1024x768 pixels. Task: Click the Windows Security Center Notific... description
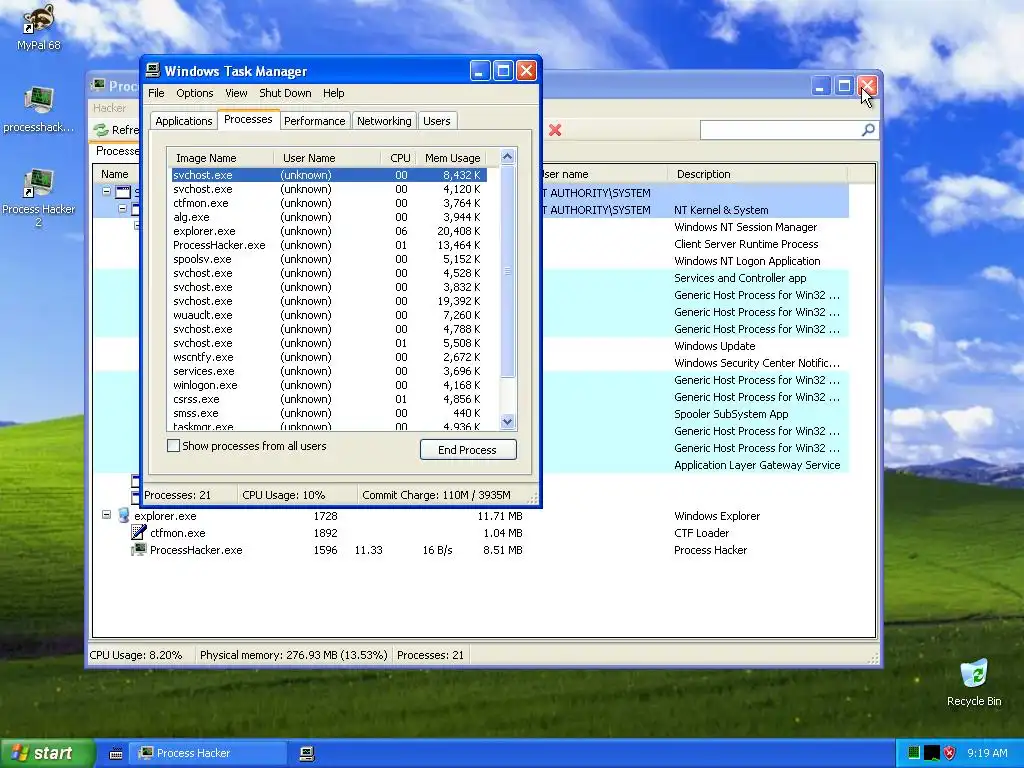[757, 363]
